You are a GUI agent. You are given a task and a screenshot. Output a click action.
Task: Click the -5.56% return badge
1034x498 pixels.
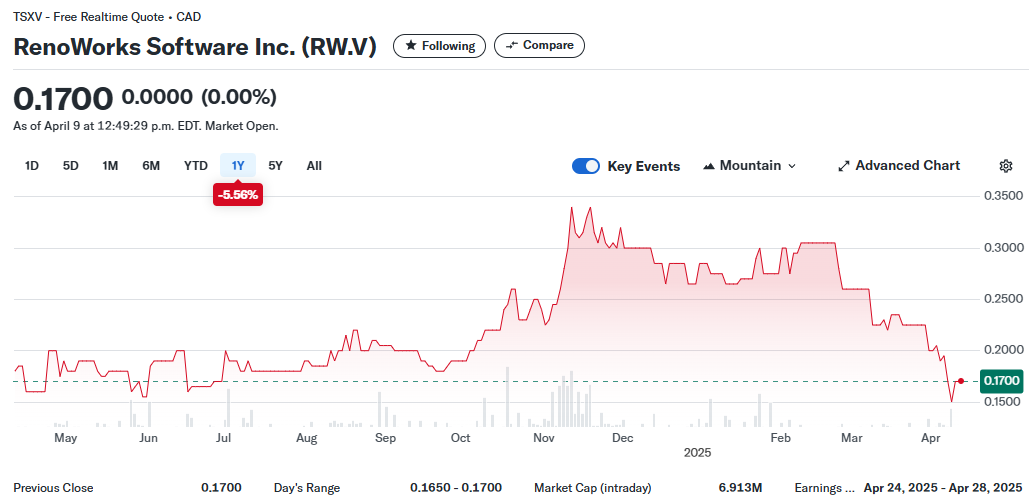(238, 195)
